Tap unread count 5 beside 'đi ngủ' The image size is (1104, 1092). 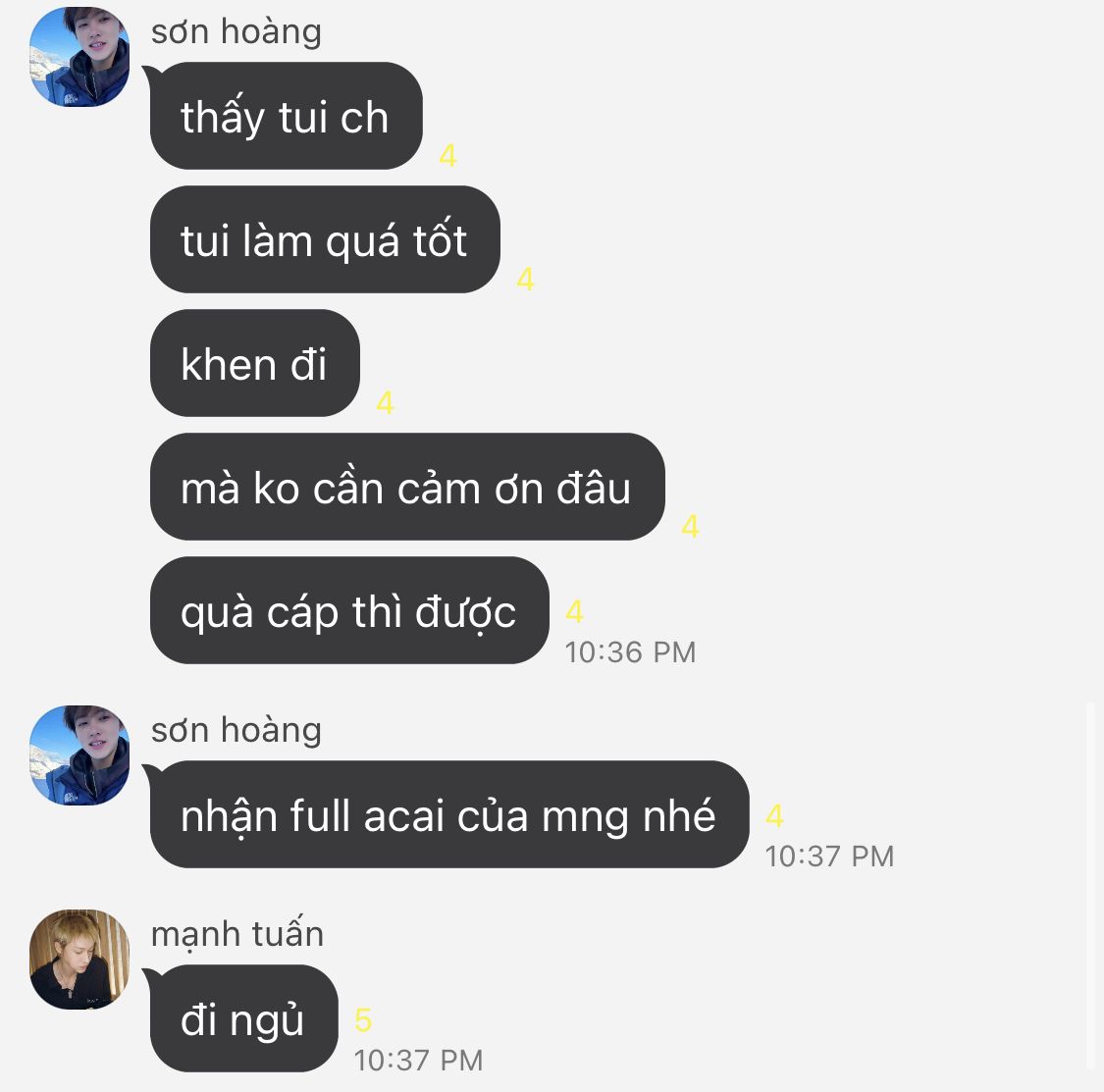tap(363, 1020)
